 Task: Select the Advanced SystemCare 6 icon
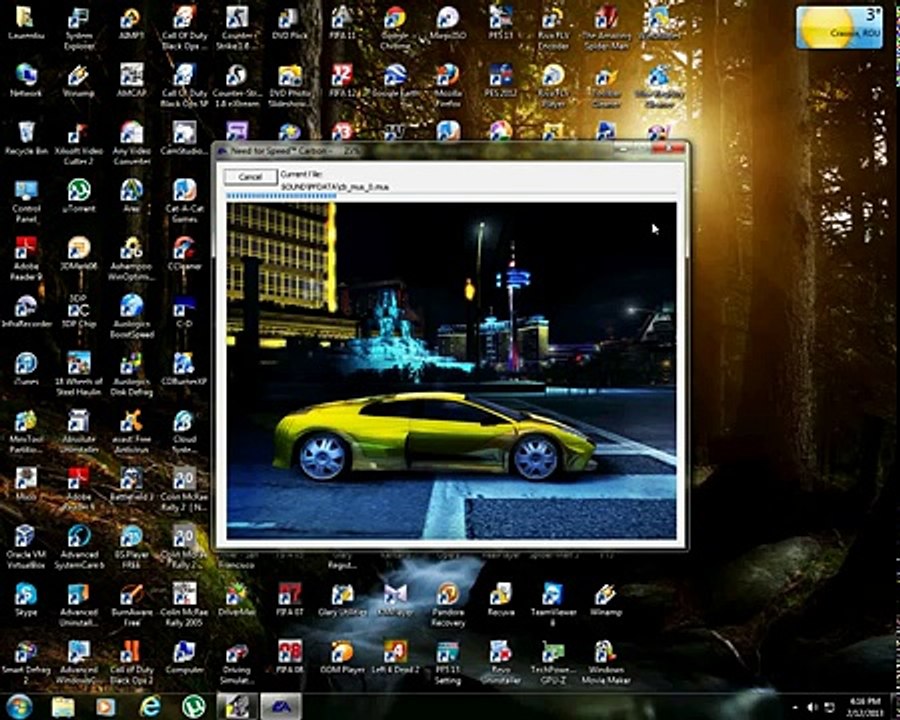tap(79, 547)
